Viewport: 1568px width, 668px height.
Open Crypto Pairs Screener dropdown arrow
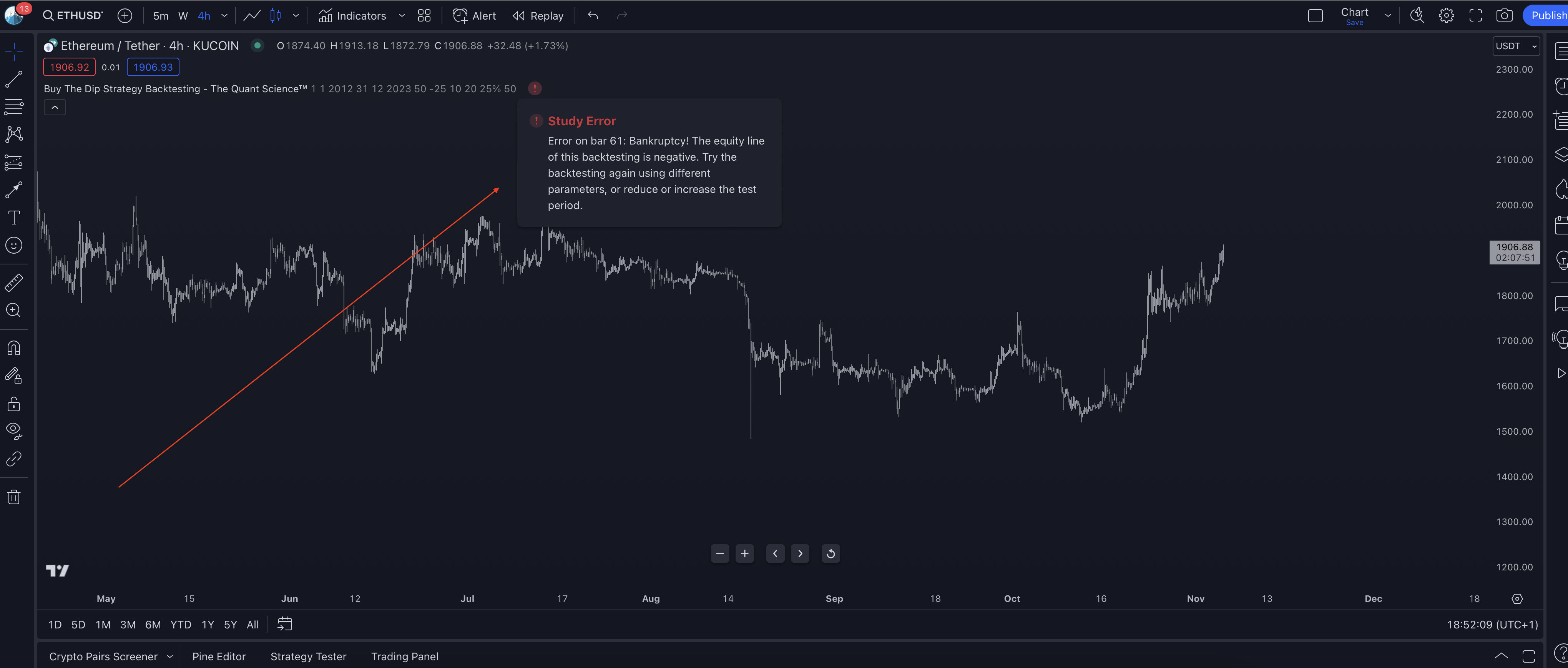[x=170, y=656]
